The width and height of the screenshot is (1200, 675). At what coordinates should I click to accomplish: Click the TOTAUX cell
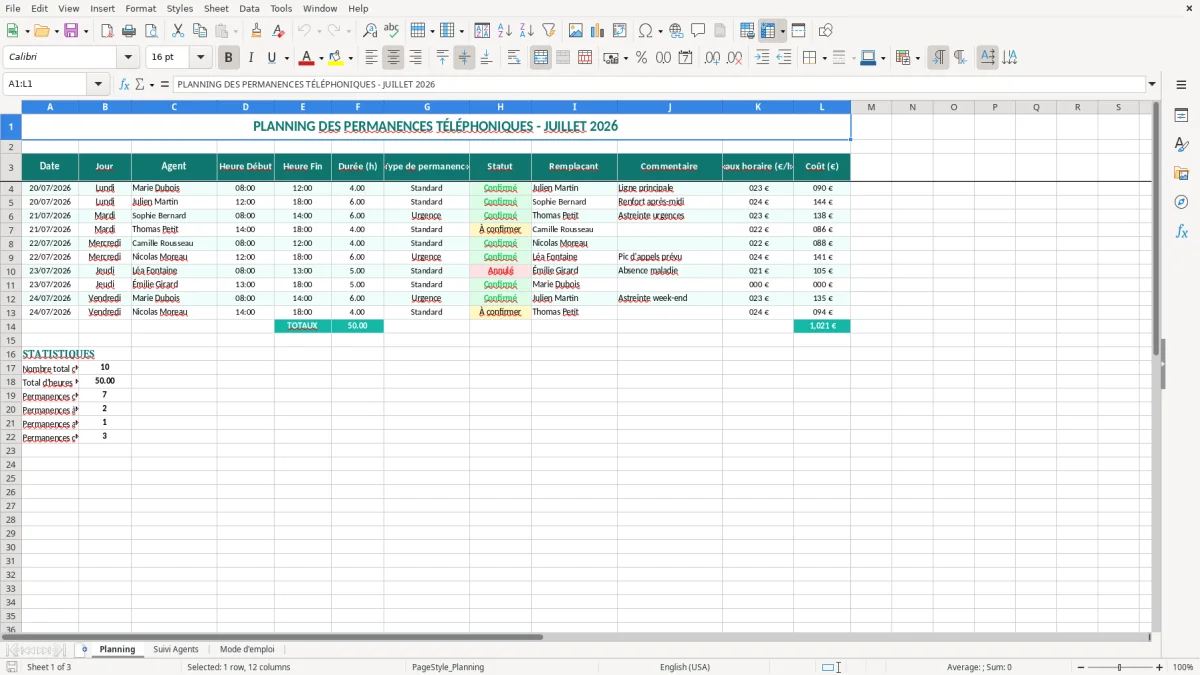click(x=303, y=326)
